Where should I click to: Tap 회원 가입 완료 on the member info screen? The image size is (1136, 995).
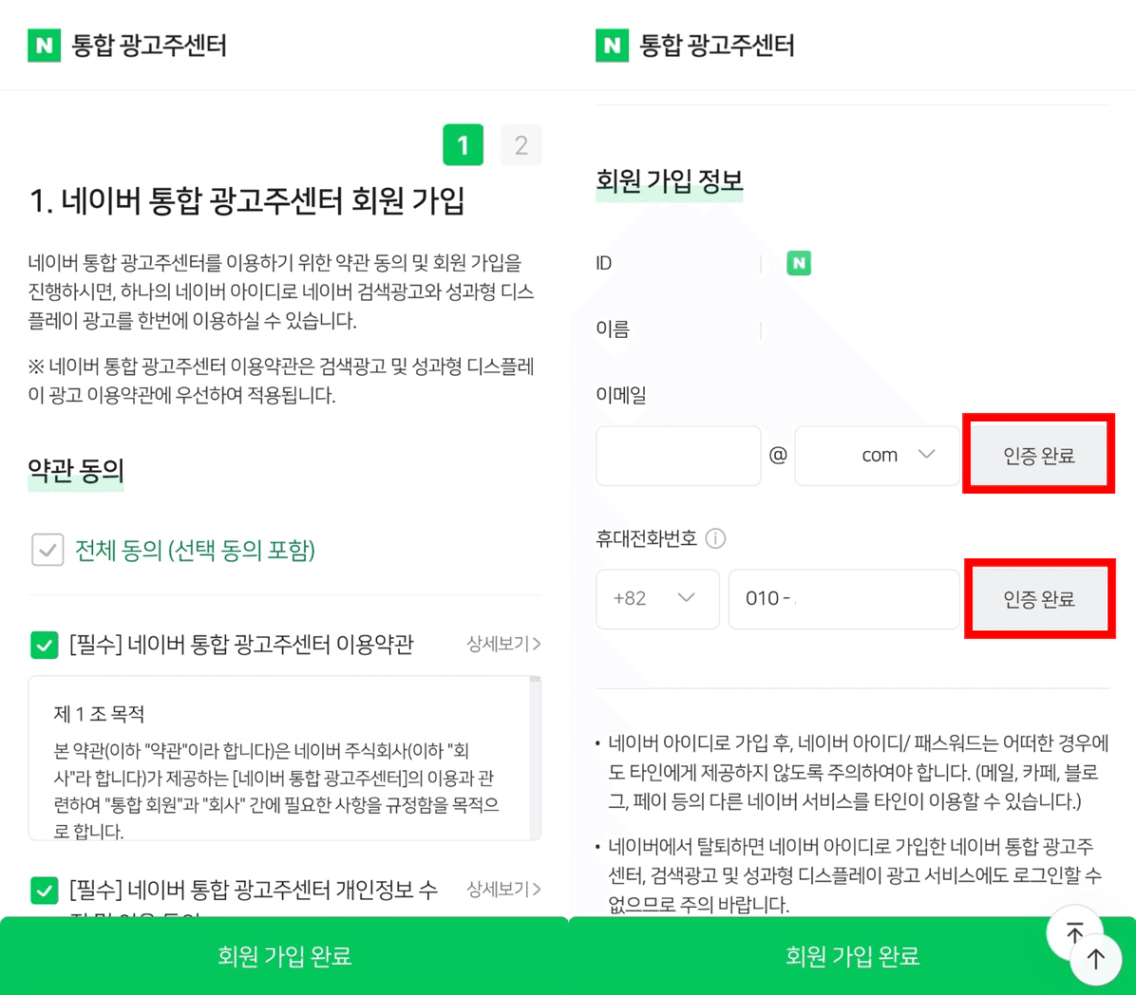tap(852, 956)
